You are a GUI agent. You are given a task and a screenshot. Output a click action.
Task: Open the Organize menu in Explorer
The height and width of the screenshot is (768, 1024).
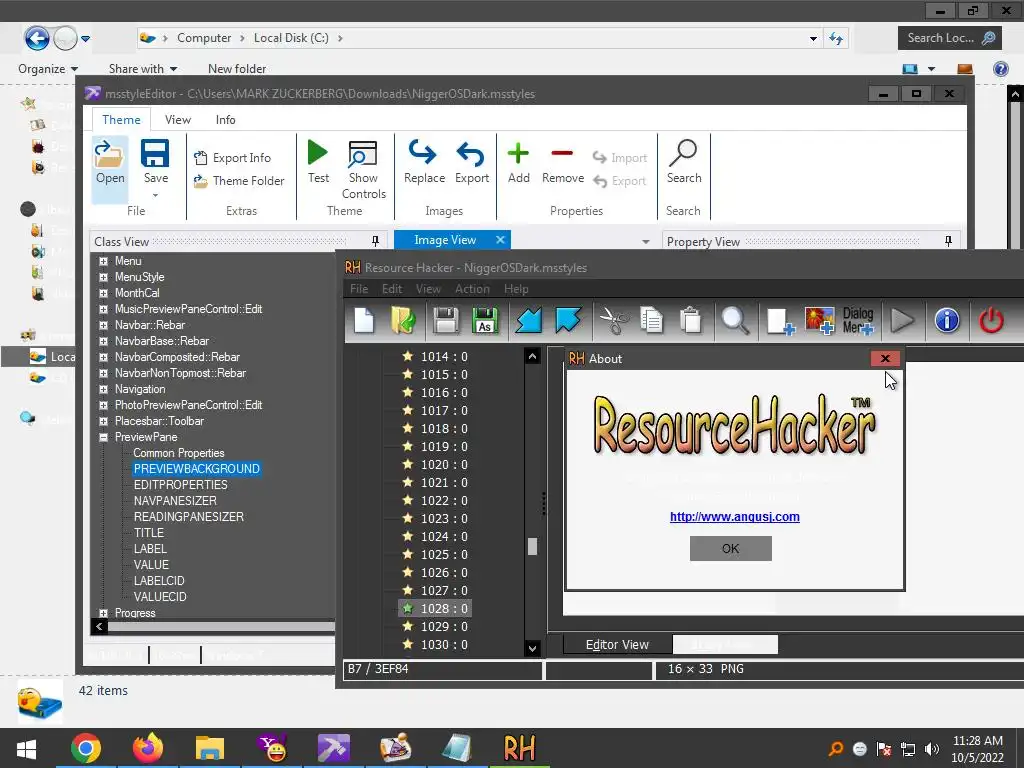(x=48, y=69)
